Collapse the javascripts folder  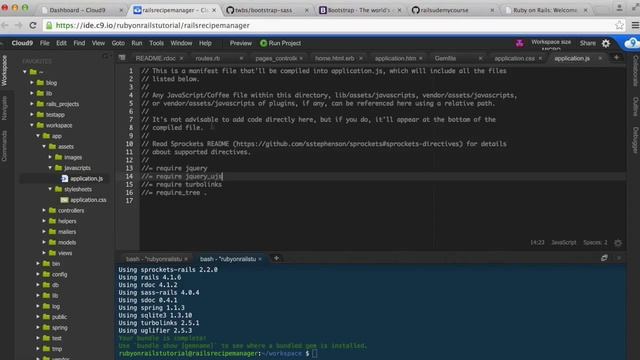pyautogui.click(x=50, y=168)
